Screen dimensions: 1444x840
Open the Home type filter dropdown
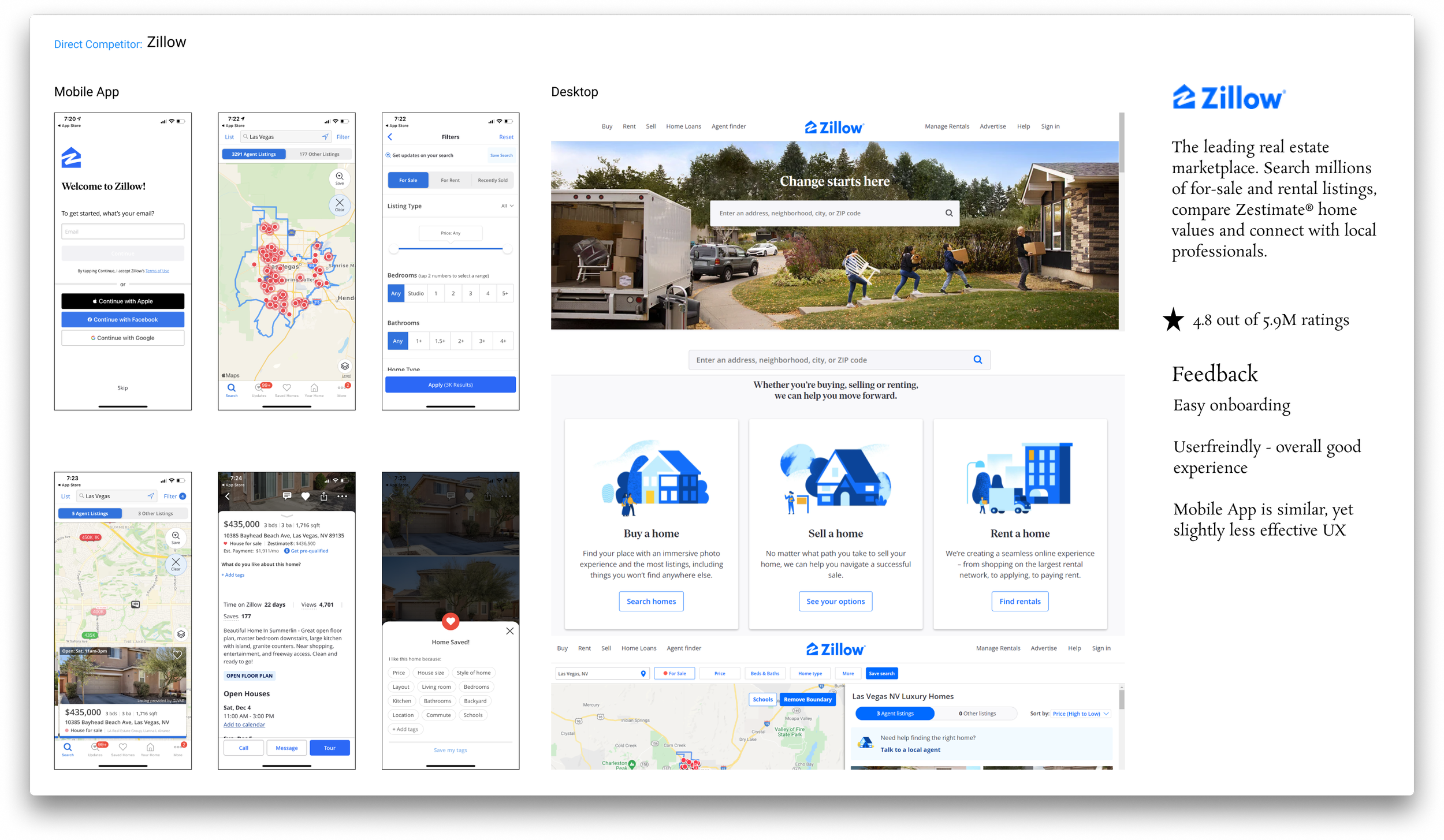point(810,674)
